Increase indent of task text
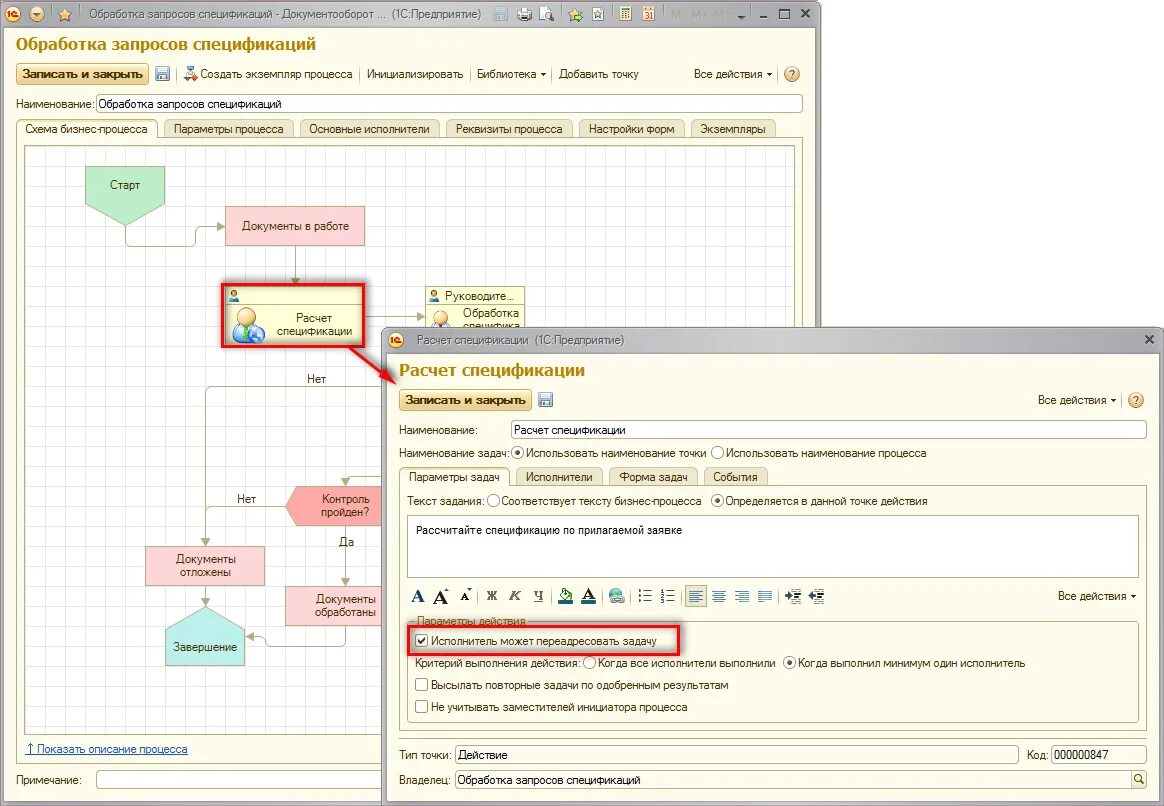 (793, 596)
